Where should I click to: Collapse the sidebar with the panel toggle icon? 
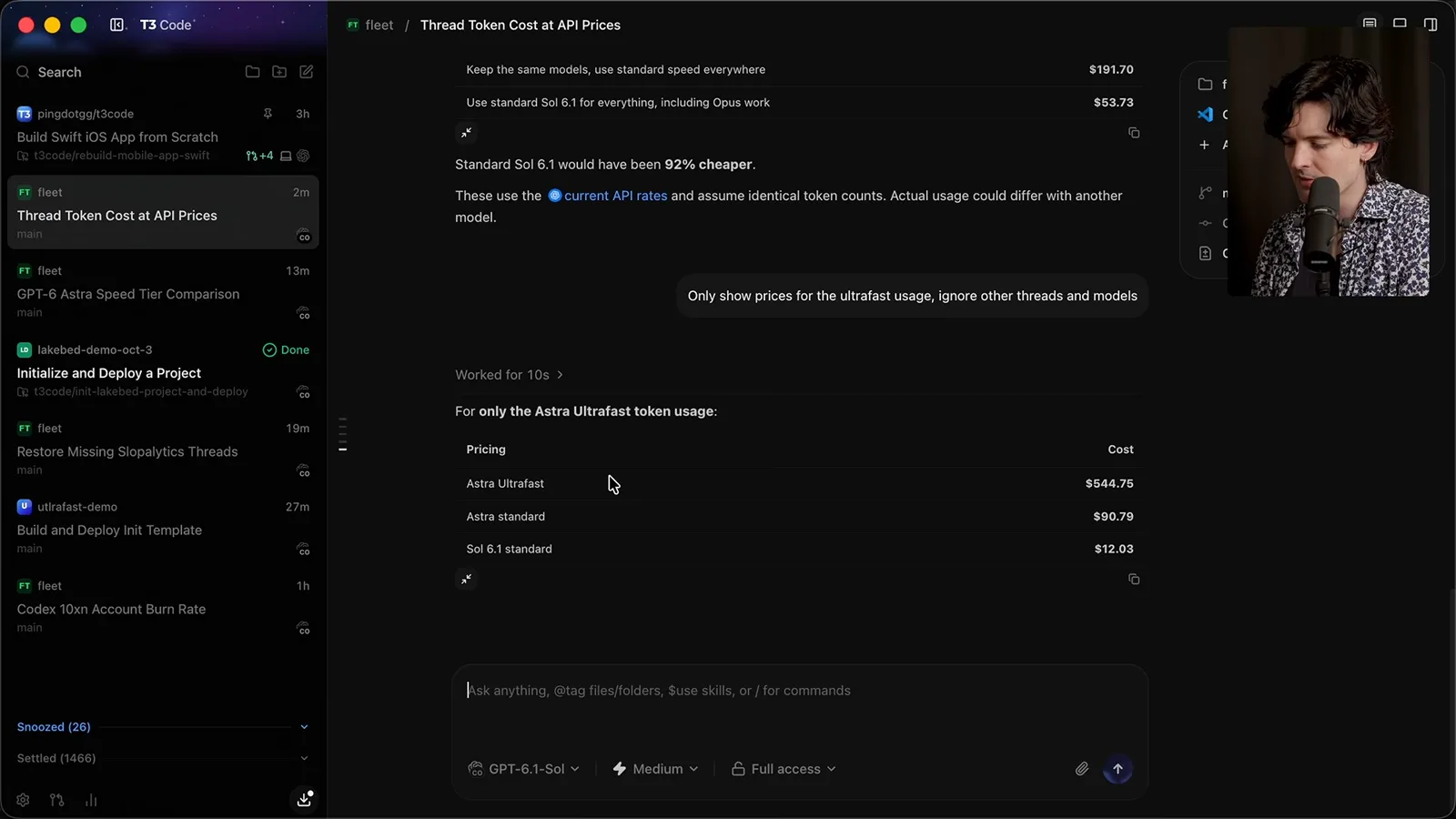(x=117, y=25)
